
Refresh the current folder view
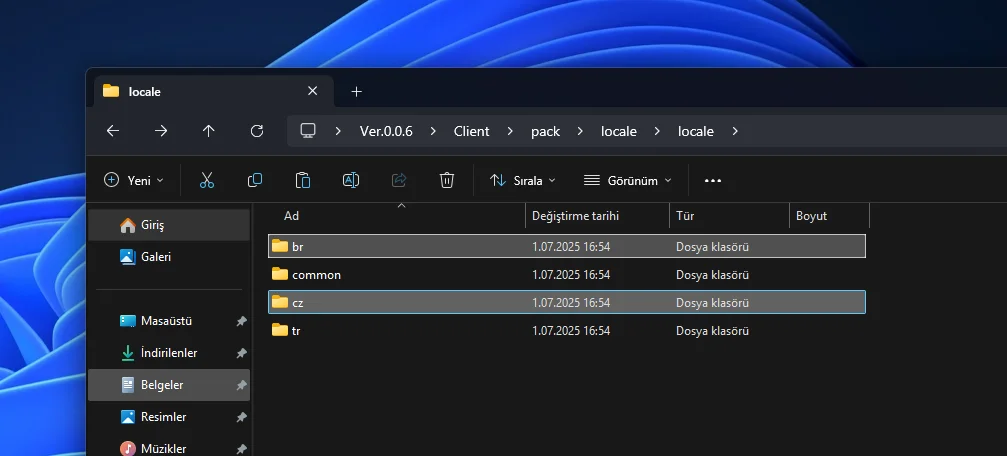(257, 131)
